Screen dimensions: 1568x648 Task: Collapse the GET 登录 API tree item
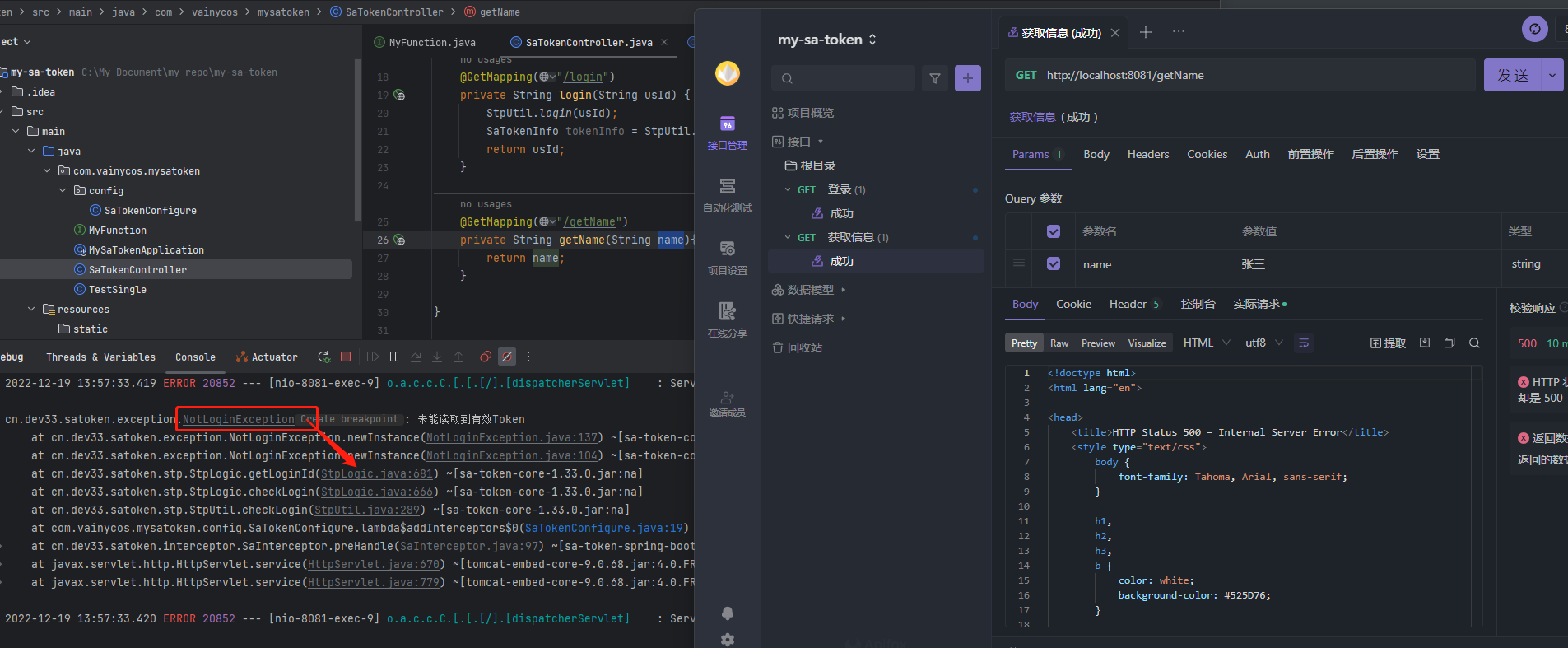tap(788, 190)
